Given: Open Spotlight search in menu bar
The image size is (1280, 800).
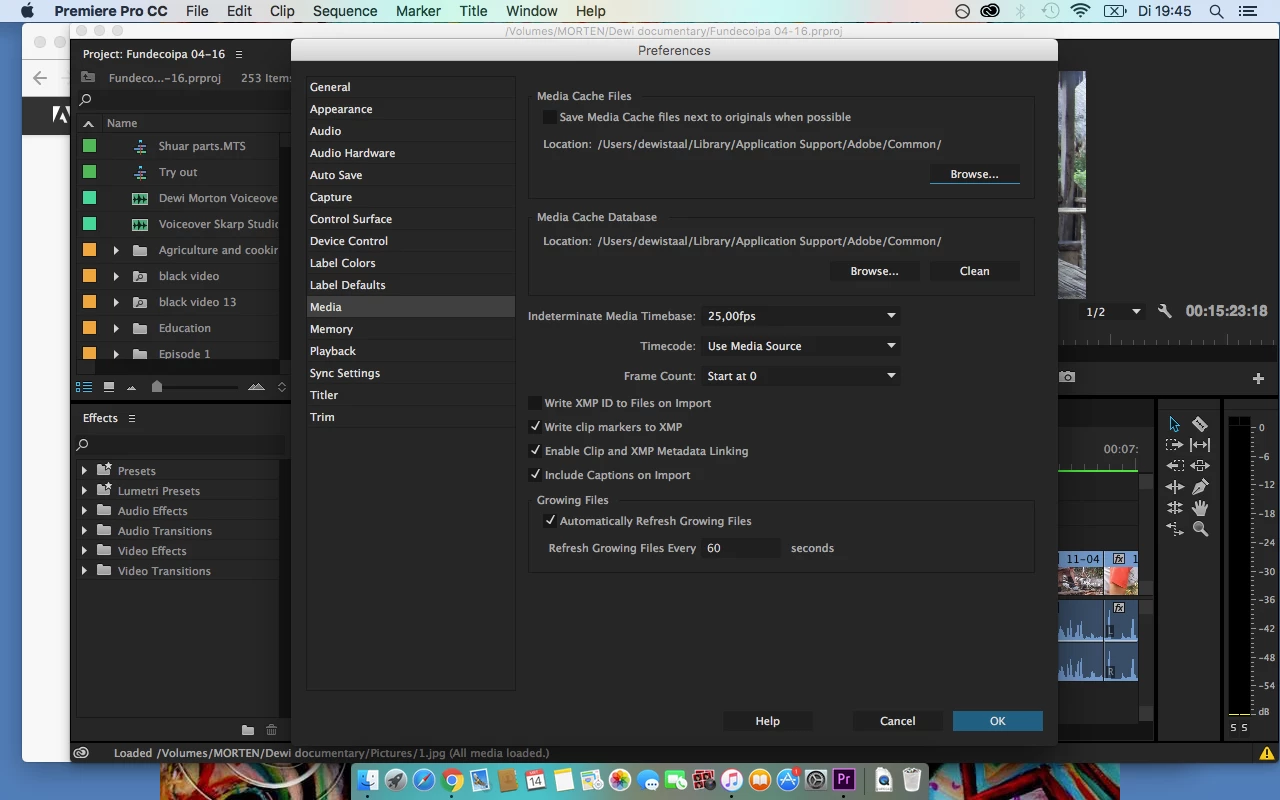Looking at the screenshot, I should [x=1216, y=11].
